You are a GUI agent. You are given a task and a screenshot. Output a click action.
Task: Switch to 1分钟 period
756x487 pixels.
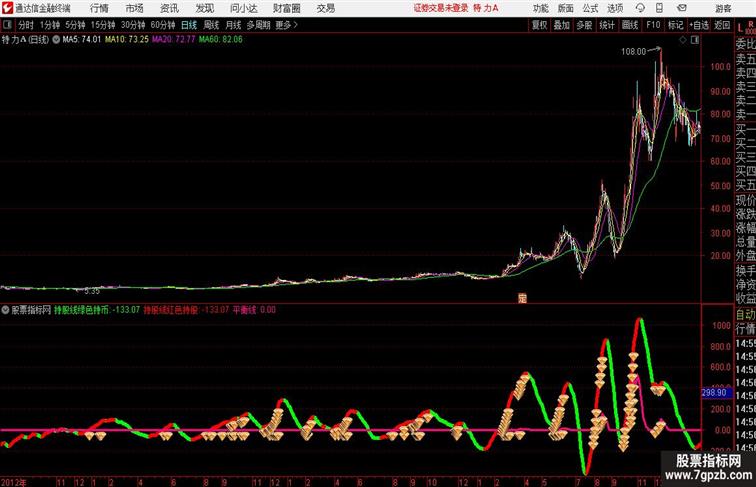coord(50,25)
